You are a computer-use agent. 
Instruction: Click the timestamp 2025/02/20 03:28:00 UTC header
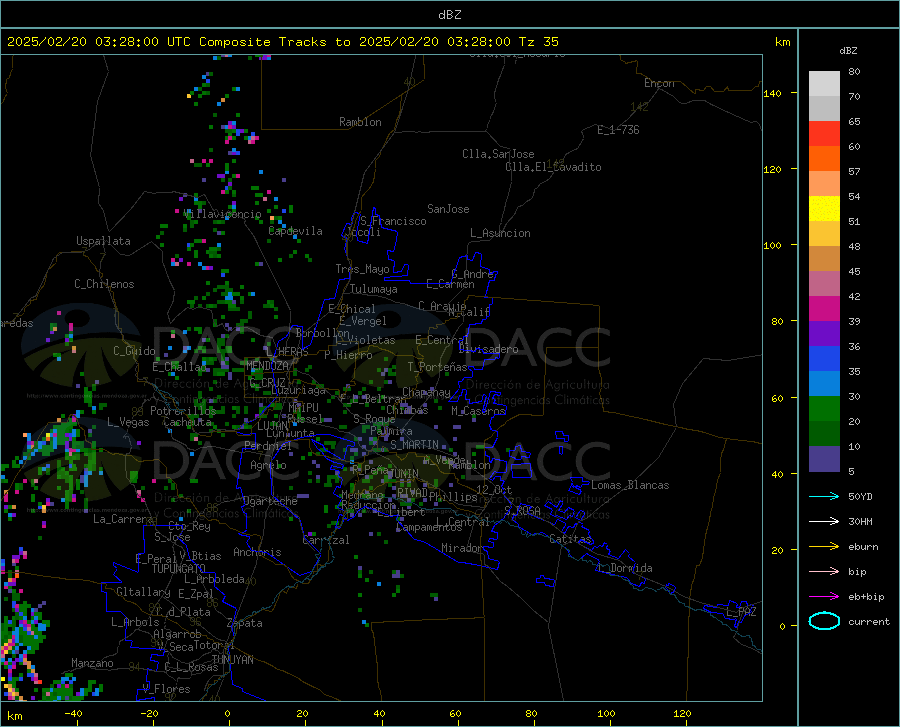(99, 42)
